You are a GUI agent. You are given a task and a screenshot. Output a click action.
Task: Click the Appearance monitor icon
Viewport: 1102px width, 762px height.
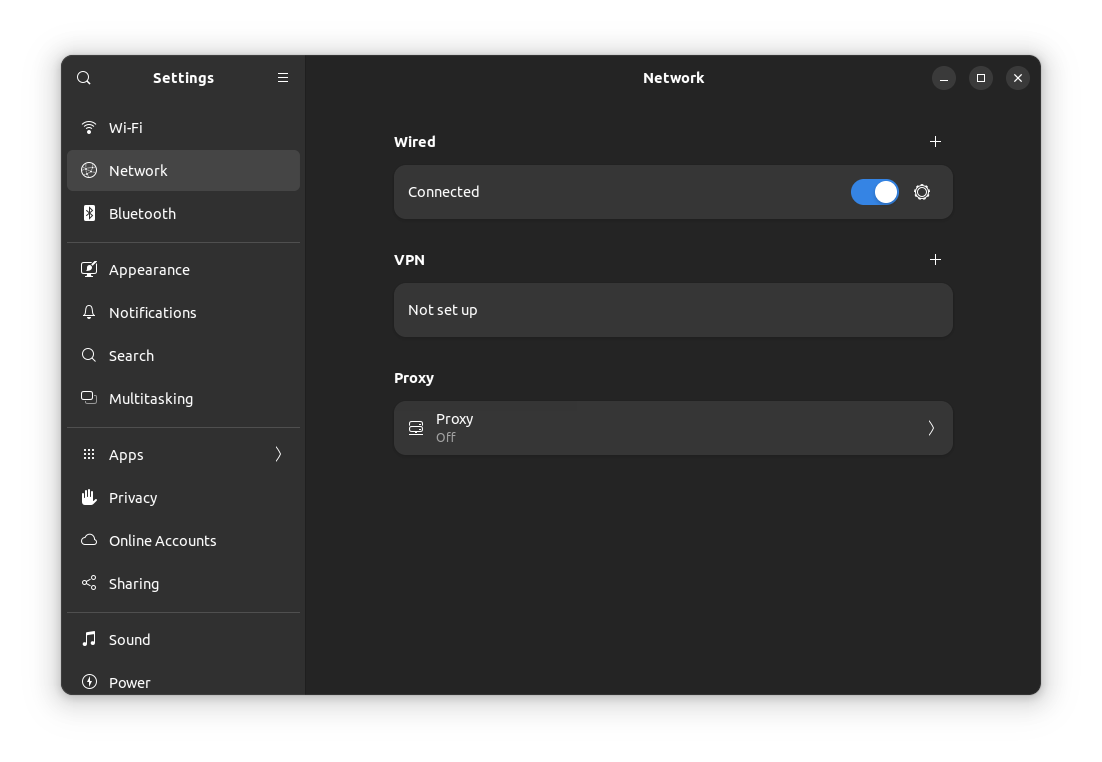pos(89,269)
